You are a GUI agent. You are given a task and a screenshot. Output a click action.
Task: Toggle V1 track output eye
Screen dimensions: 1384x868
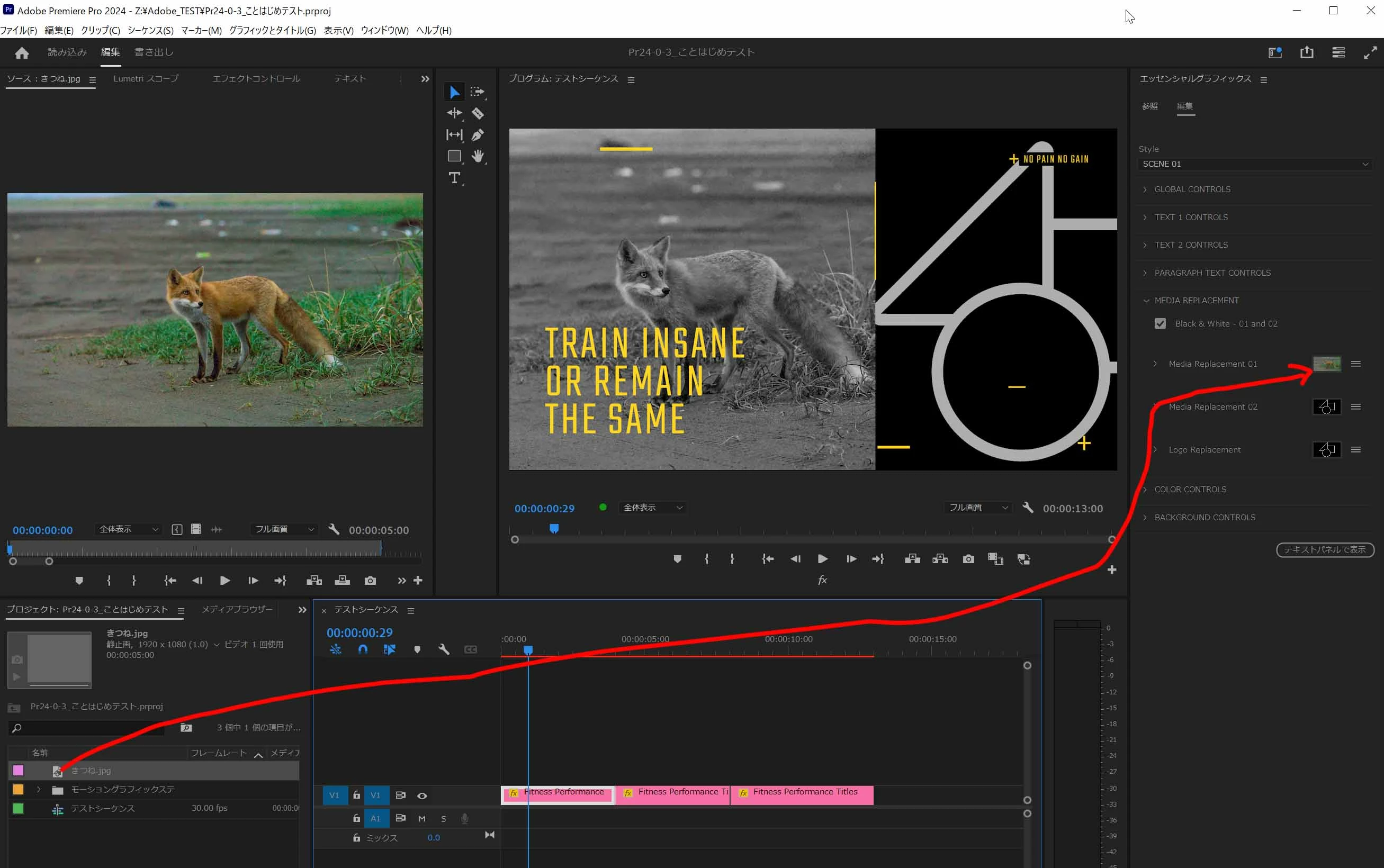[422, 795]
